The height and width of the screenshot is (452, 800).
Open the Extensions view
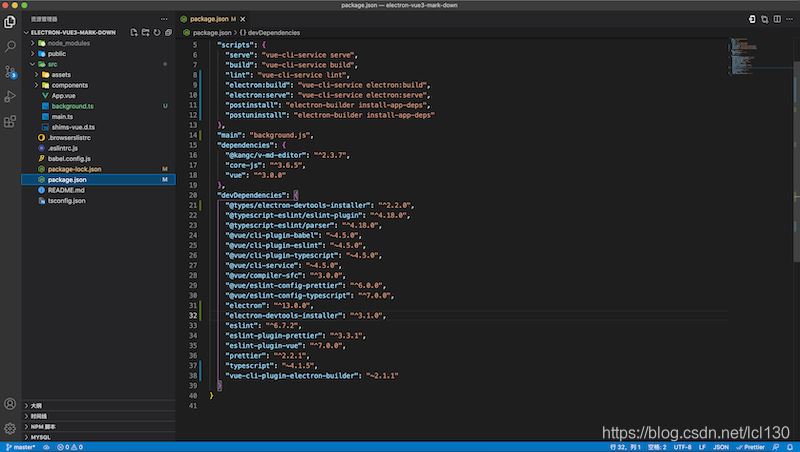10,121
